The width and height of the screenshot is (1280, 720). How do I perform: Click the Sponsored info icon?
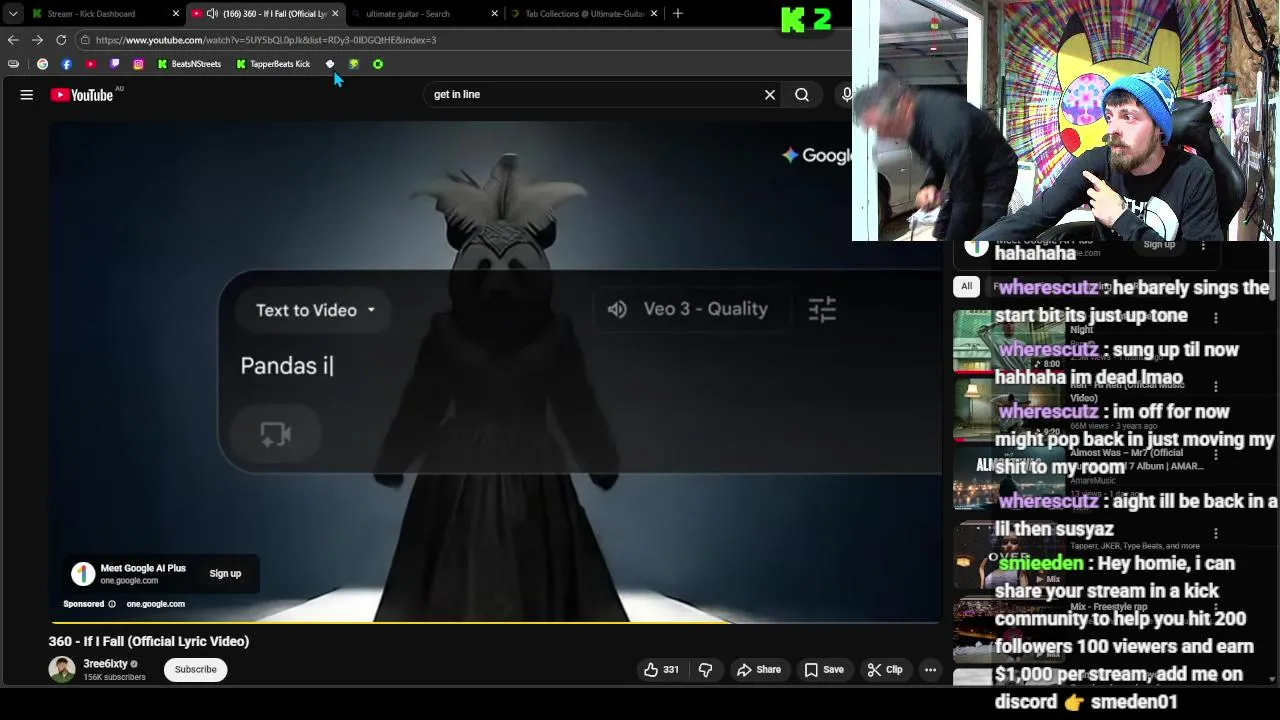click(112, 604)
